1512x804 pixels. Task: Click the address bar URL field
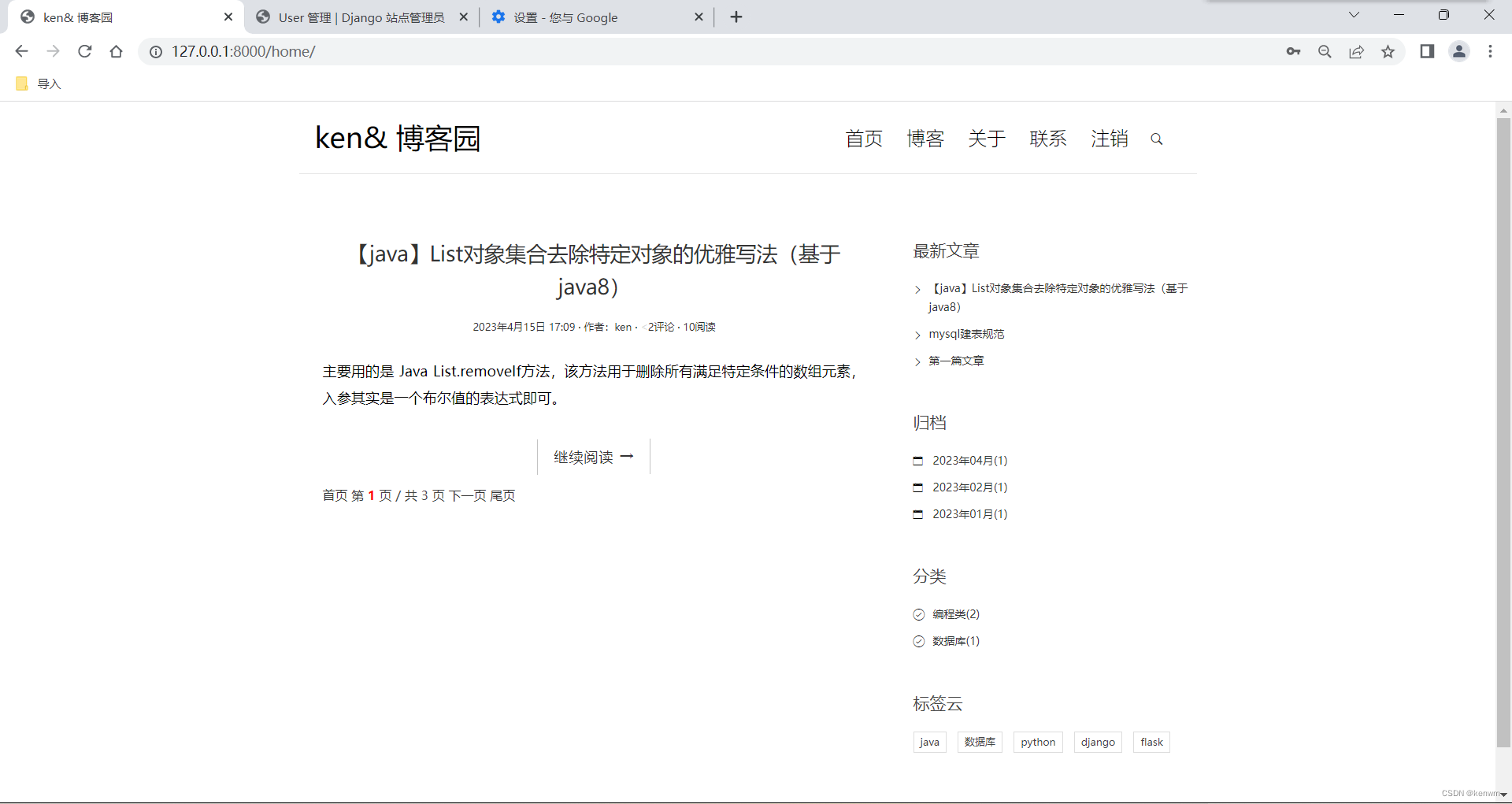(709, 51)
